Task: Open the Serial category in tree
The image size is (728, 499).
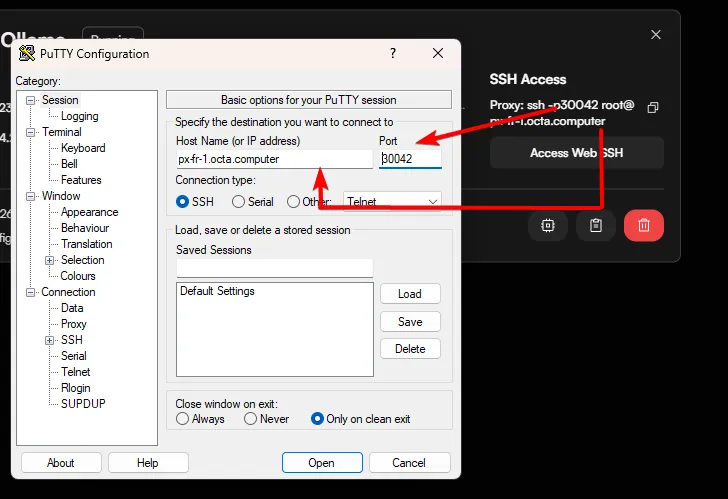Action: coord(74,356)
